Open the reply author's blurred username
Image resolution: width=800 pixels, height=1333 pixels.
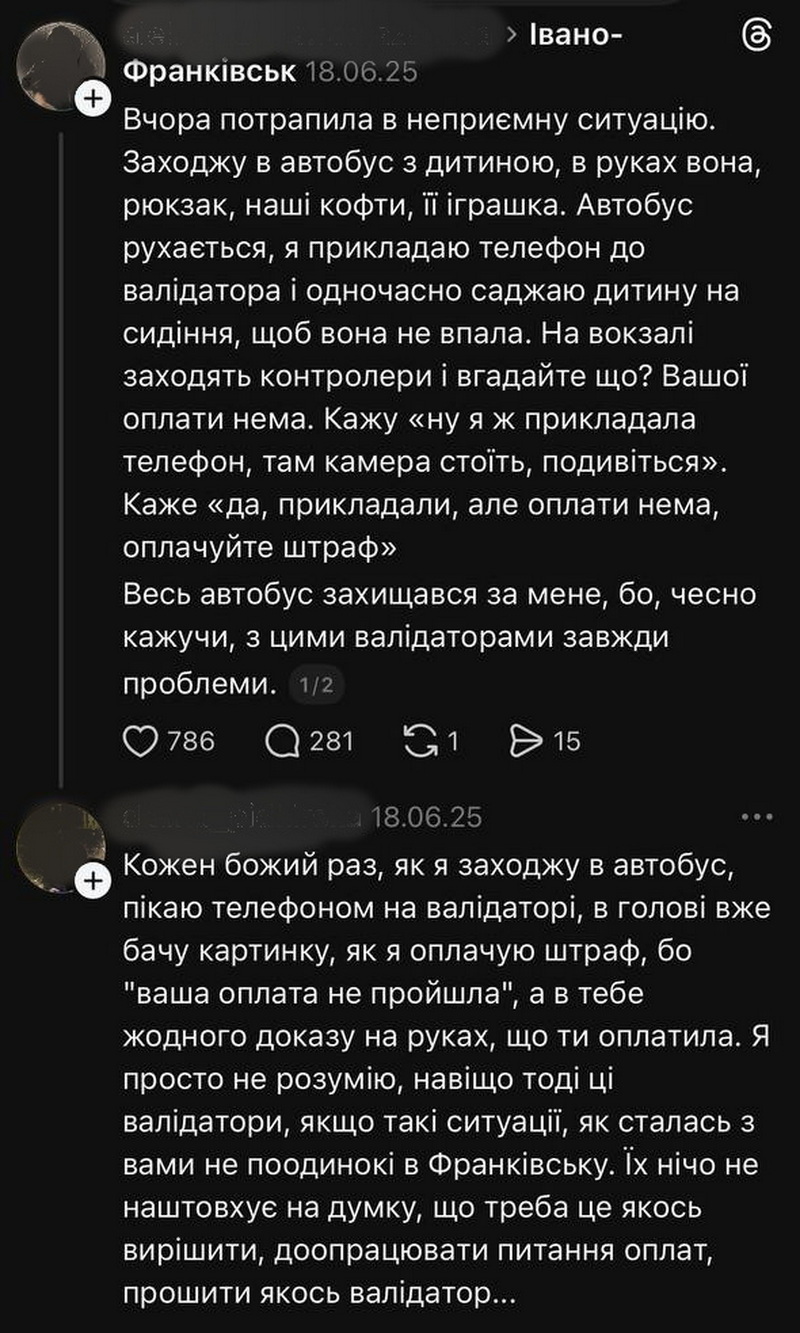[x=240, y=818]
